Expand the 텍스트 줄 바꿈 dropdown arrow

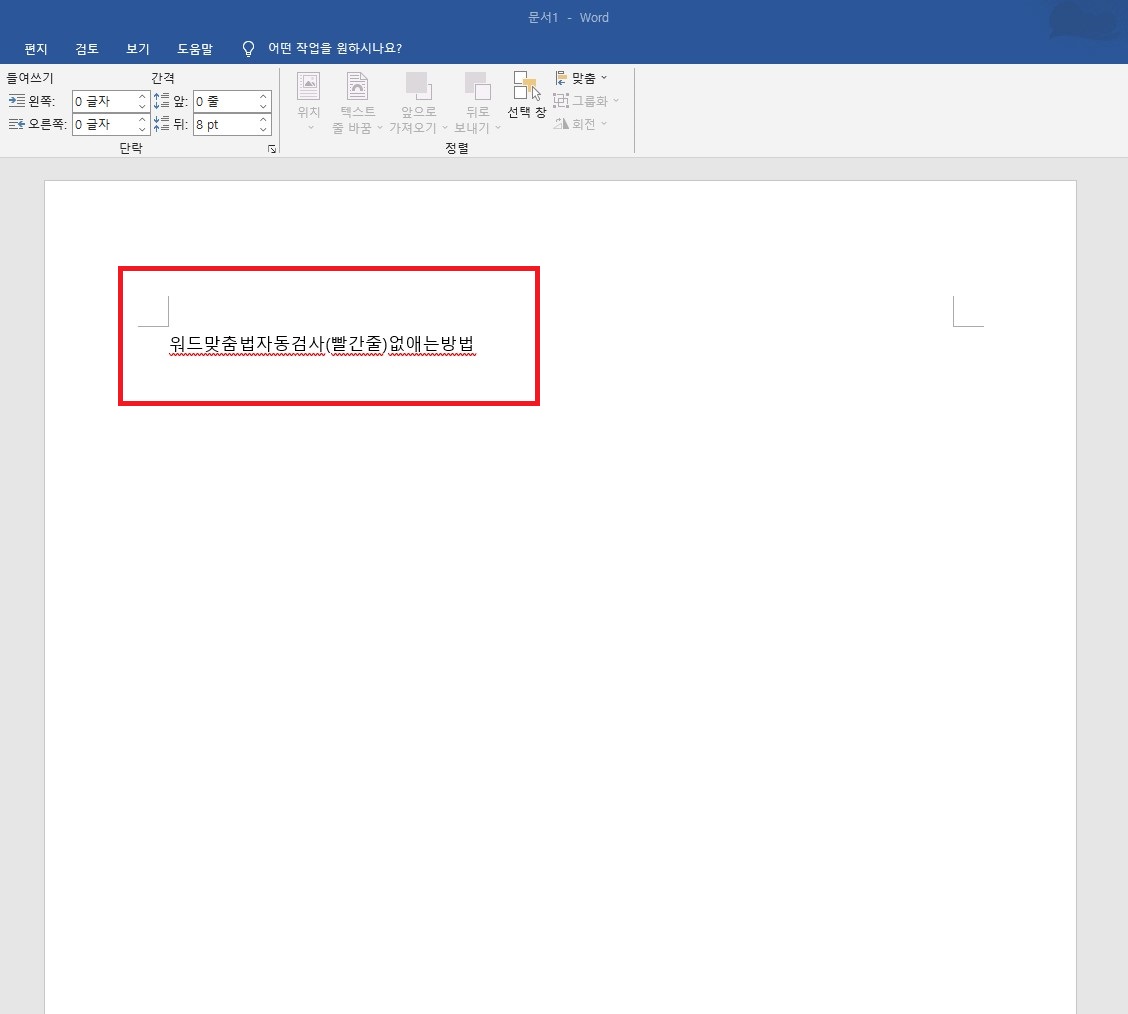380,128
